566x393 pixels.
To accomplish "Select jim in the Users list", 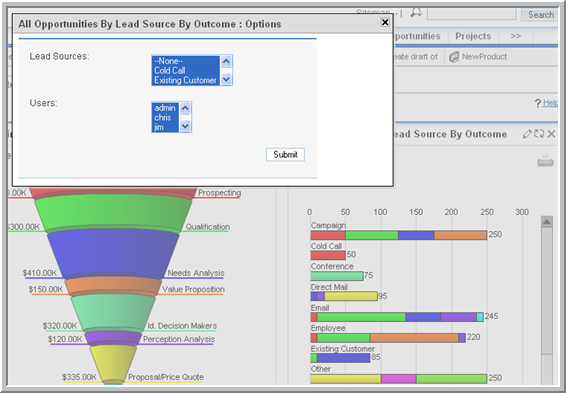I will tap(165, 127).
